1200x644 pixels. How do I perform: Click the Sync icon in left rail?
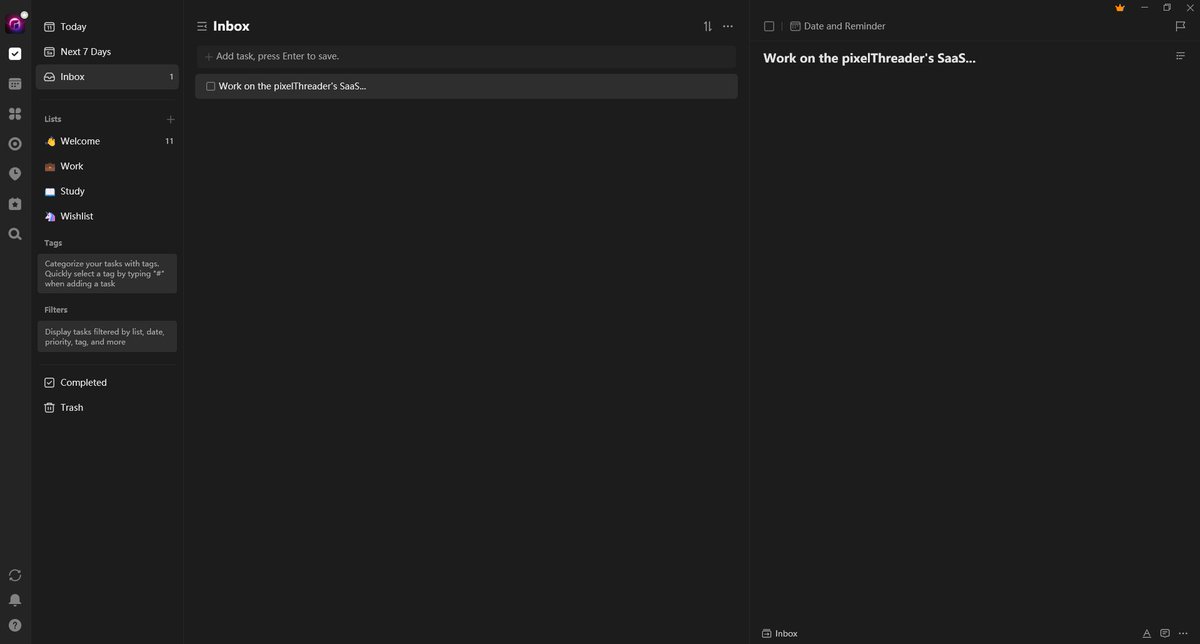[15, 575]
